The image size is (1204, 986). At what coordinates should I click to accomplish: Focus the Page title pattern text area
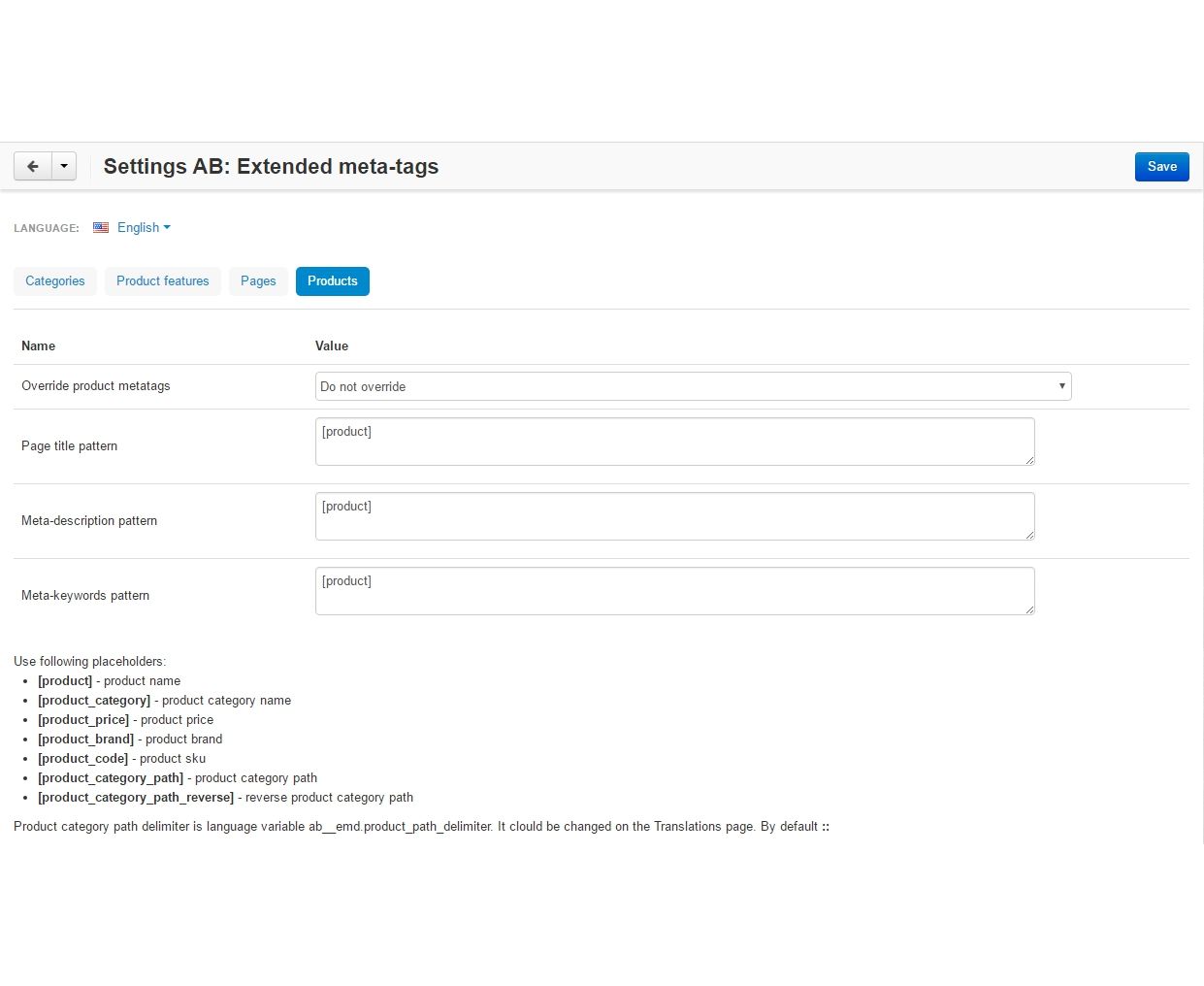(x=674, y=442)
